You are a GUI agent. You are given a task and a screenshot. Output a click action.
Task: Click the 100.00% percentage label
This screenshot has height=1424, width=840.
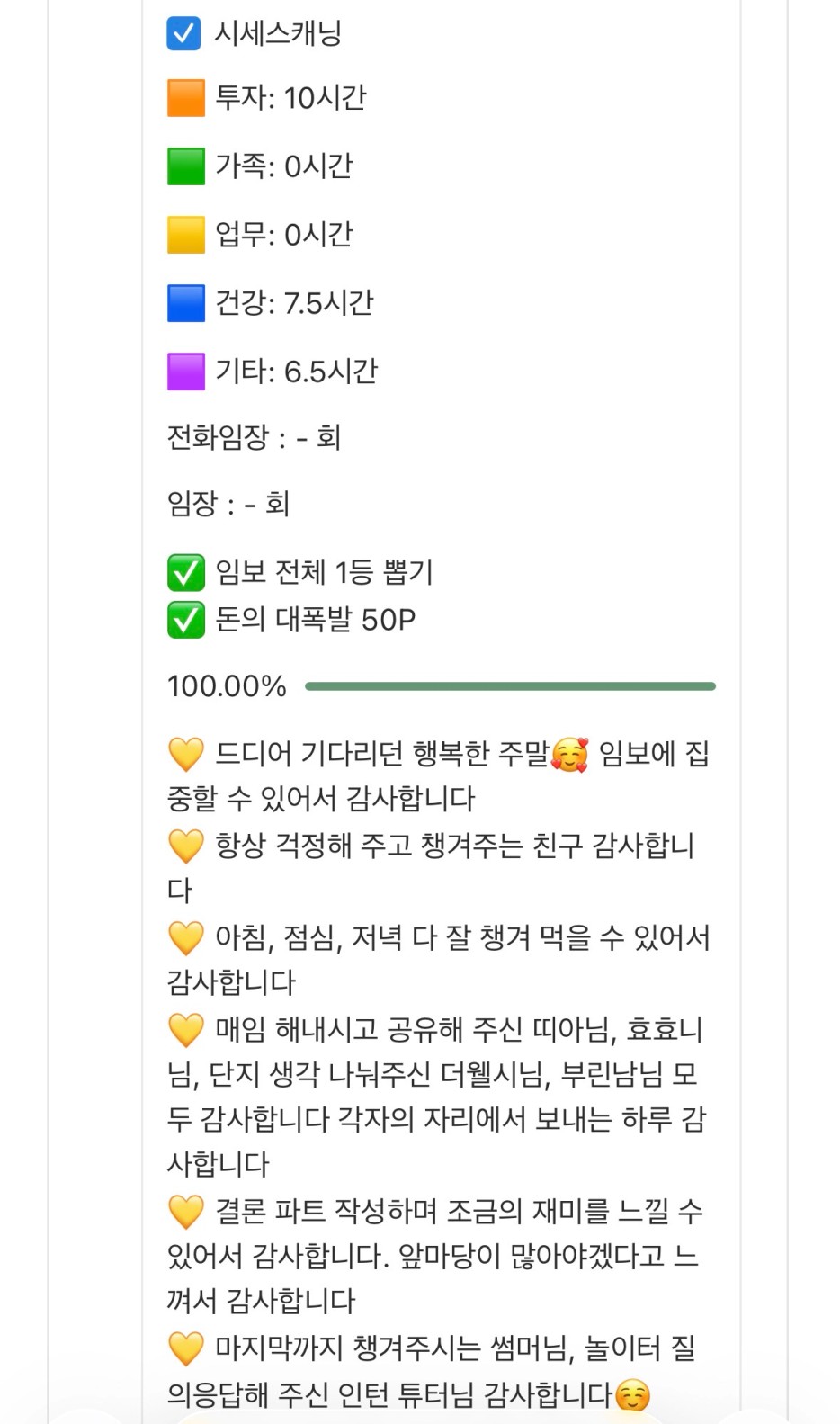pos(227,686)
